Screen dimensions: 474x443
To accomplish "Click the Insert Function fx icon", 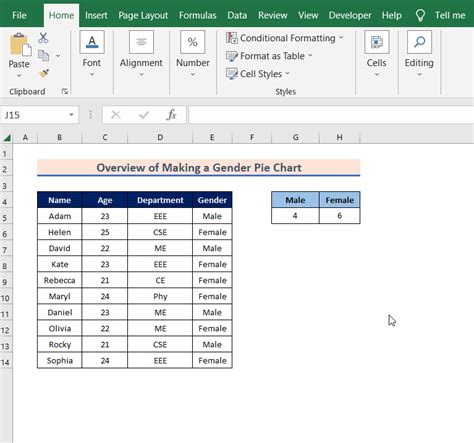I will [x=171, y=115].
